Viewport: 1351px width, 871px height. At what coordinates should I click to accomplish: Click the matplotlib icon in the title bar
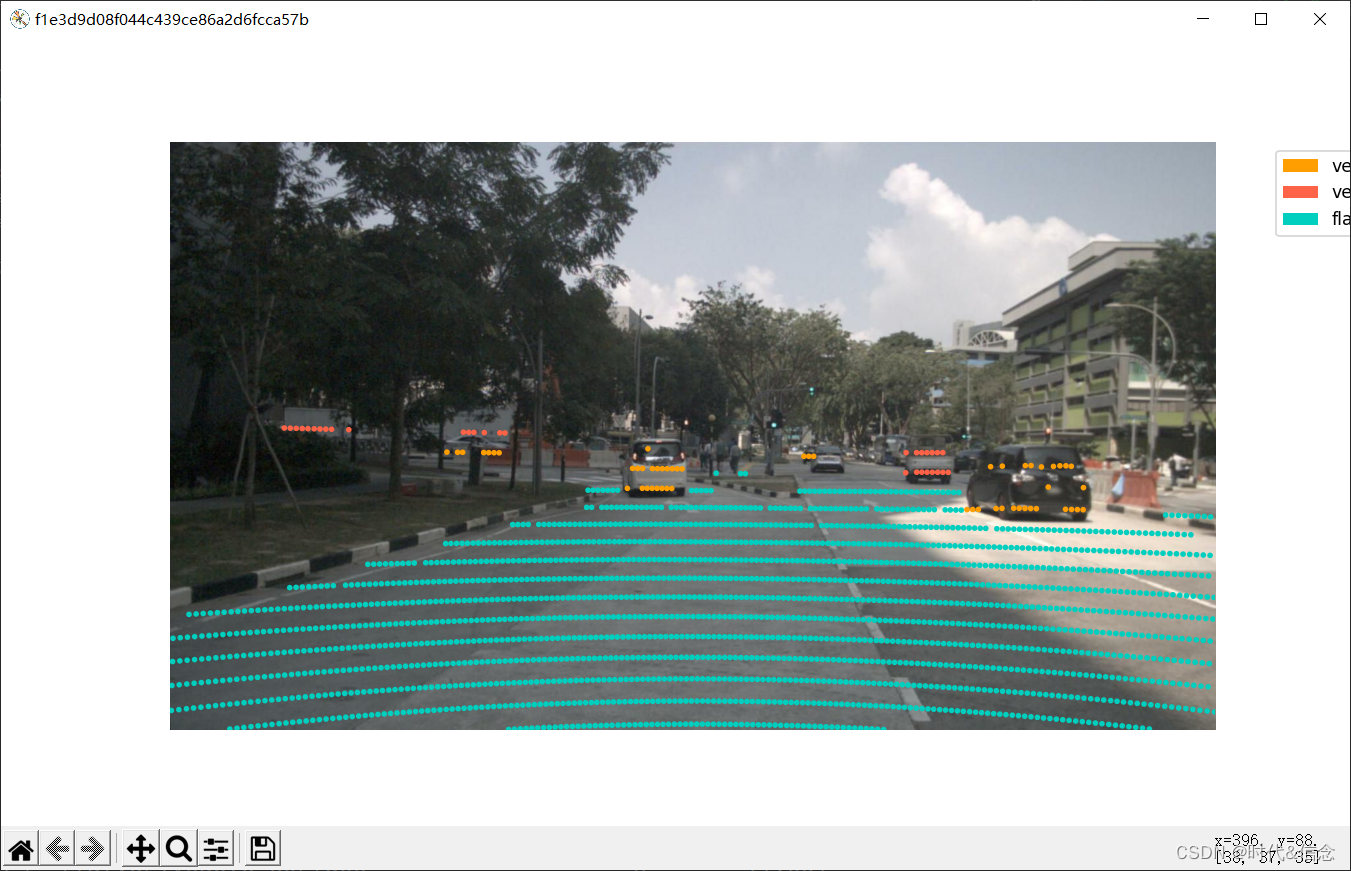tap(19, 19)
